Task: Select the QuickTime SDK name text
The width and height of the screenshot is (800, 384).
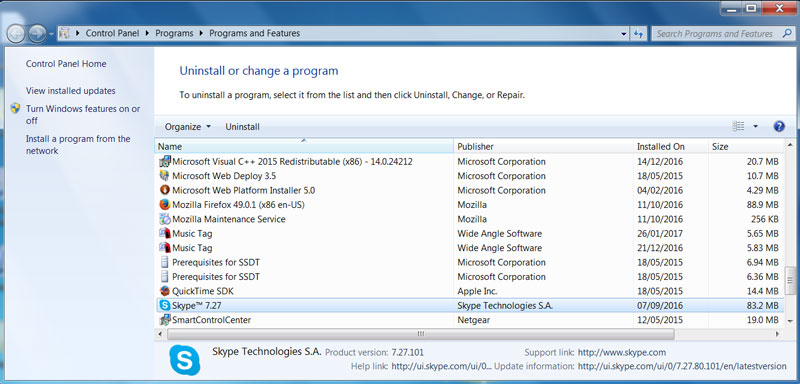Action: click(x=203, y=291)
